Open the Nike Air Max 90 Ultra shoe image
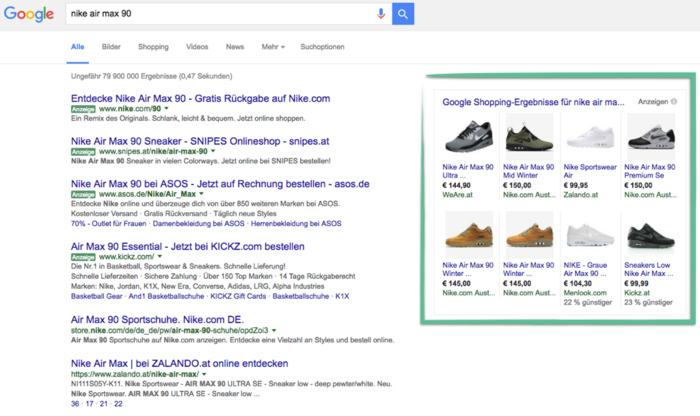This screenshot has width=700, height=416. tap(465, 133)
